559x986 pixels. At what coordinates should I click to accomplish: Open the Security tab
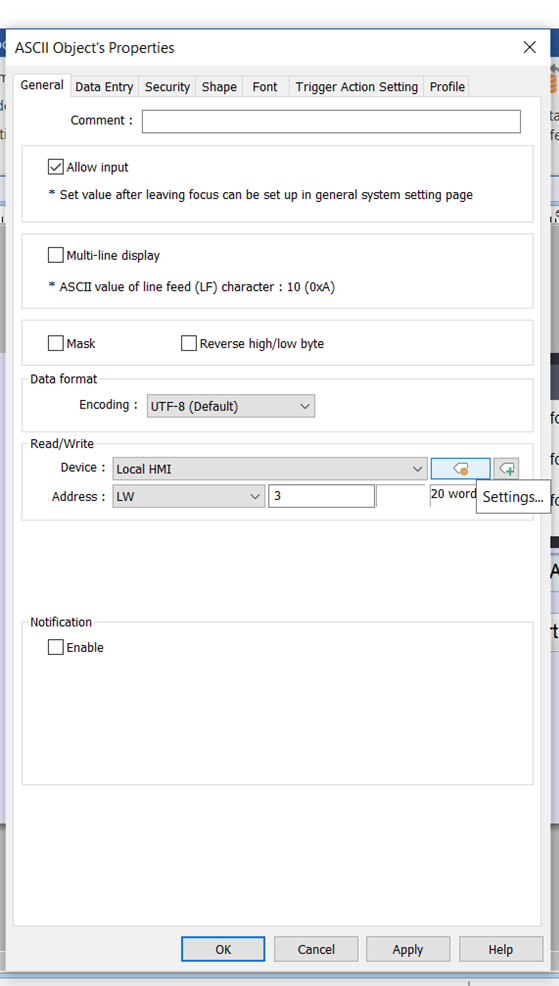coord(167,87)
